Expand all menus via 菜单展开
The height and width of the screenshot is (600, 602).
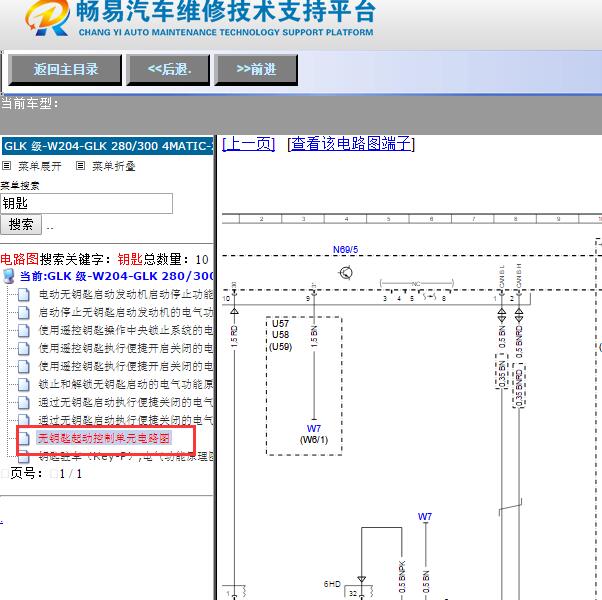click(40, 166)
